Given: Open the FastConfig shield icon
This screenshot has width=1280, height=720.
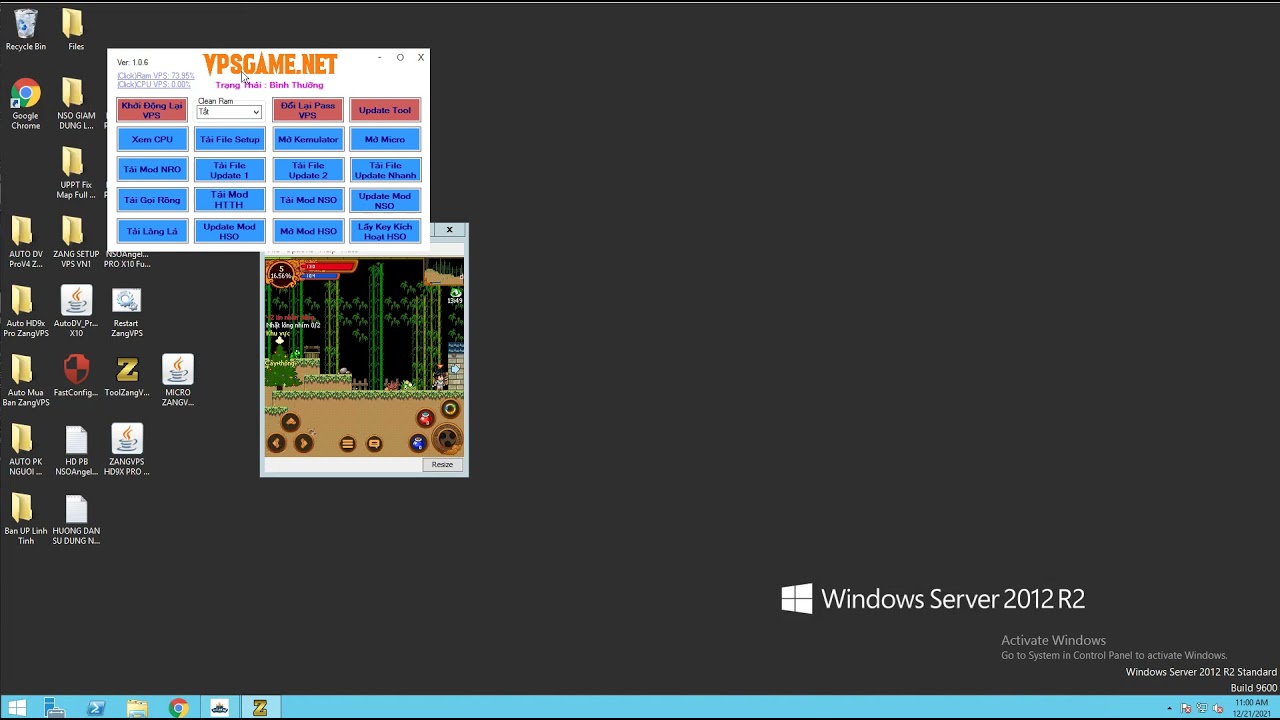Looking at the screenshot, I should pyautogui.click(x=76, y=376).
